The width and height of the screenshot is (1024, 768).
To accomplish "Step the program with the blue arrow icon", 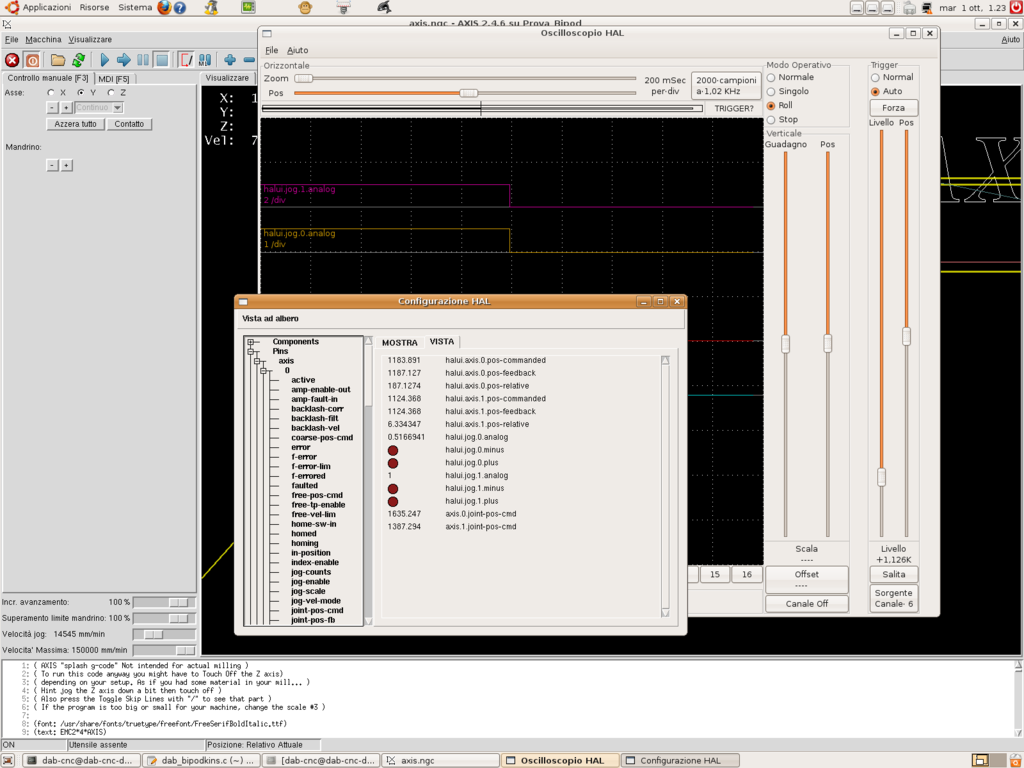I will point(123,60).
